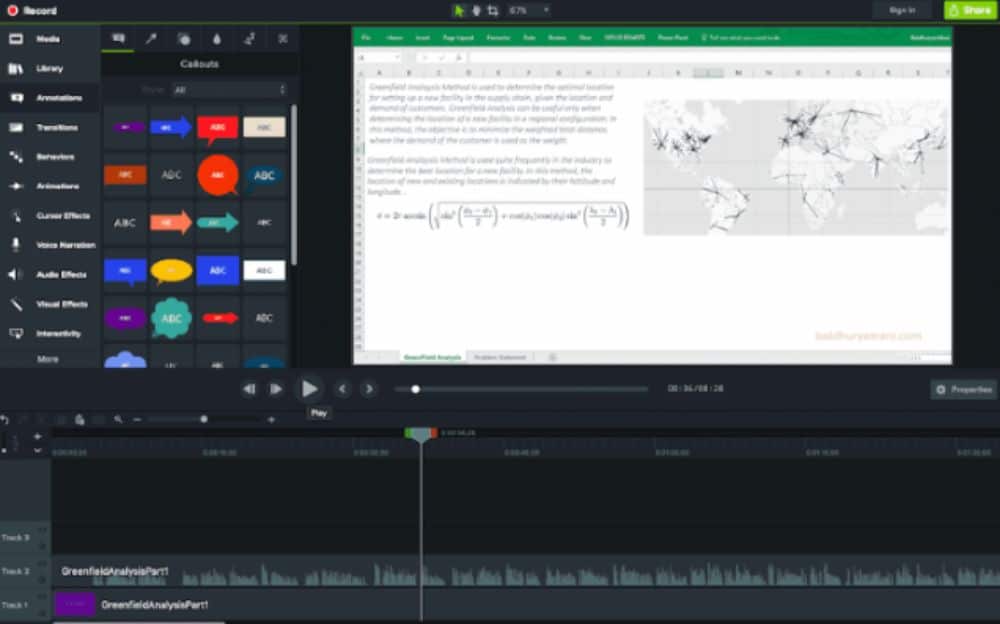Switch to Sketch Motion annotation tab
Image resolution: width=1000 pixels, height=624 pixels.
(249, 39)
